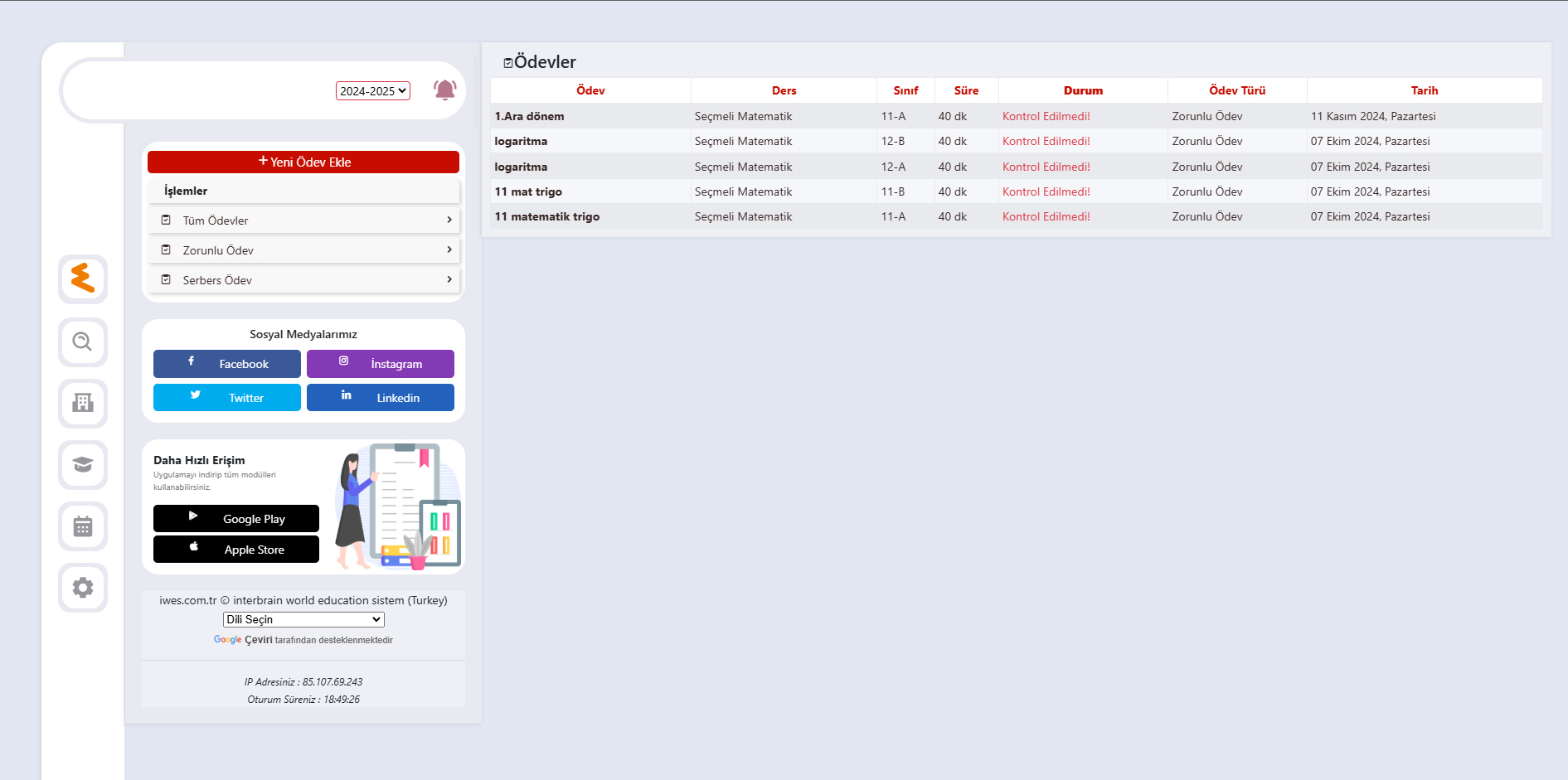Click Kontrol Edilmedi! in 11 matematik trigo row
Image resolution: width=1568 pixels, height=780 pixels.
pyautogui.click(x=1046, y=216)
